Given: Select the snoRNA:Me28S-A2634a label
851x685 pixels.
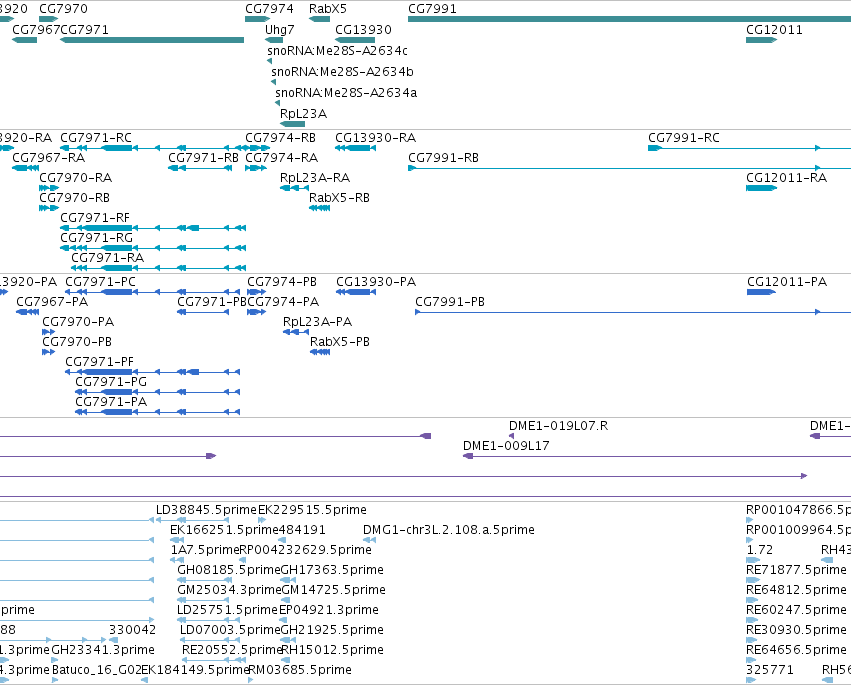Looking at the screenshot, I should point(346,93).
